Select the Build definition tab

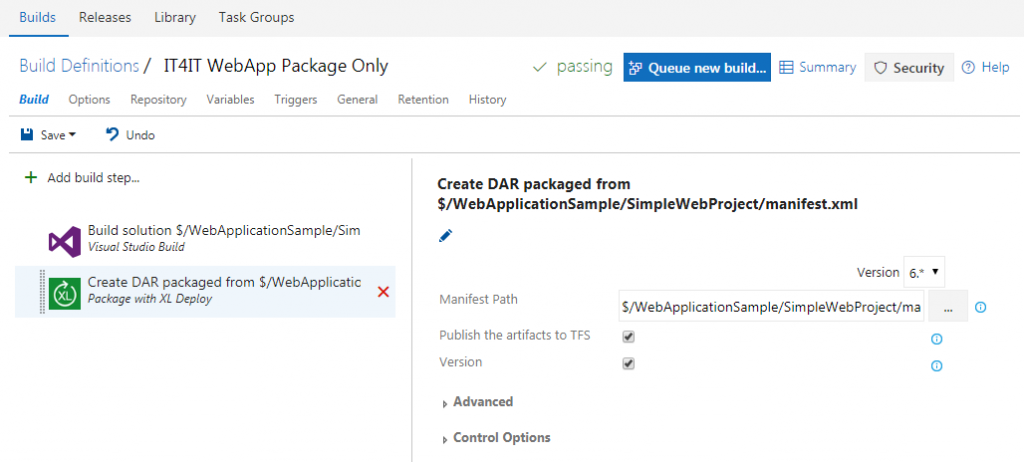click(34, 100)
